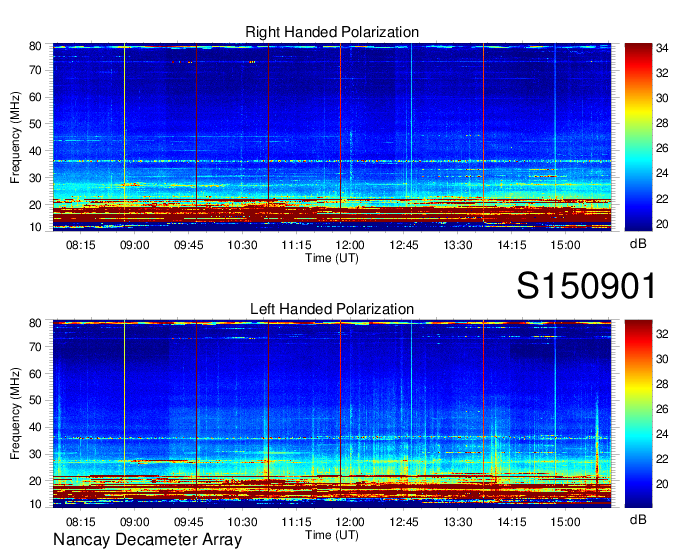This screenshot has width=680, height=552.
Task: Click the "Nancay Decameter Array" caption
Action: tap(147, 540)
